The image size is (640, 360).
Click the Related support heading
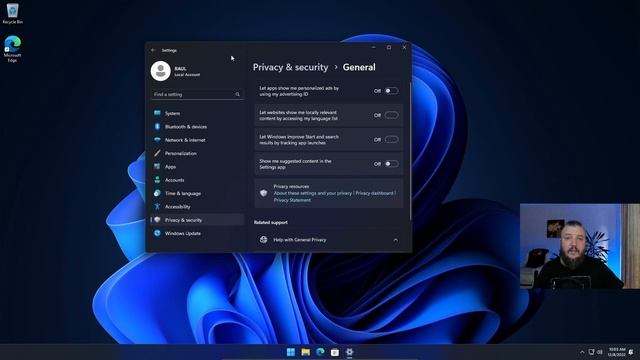[x=271, y=222]
